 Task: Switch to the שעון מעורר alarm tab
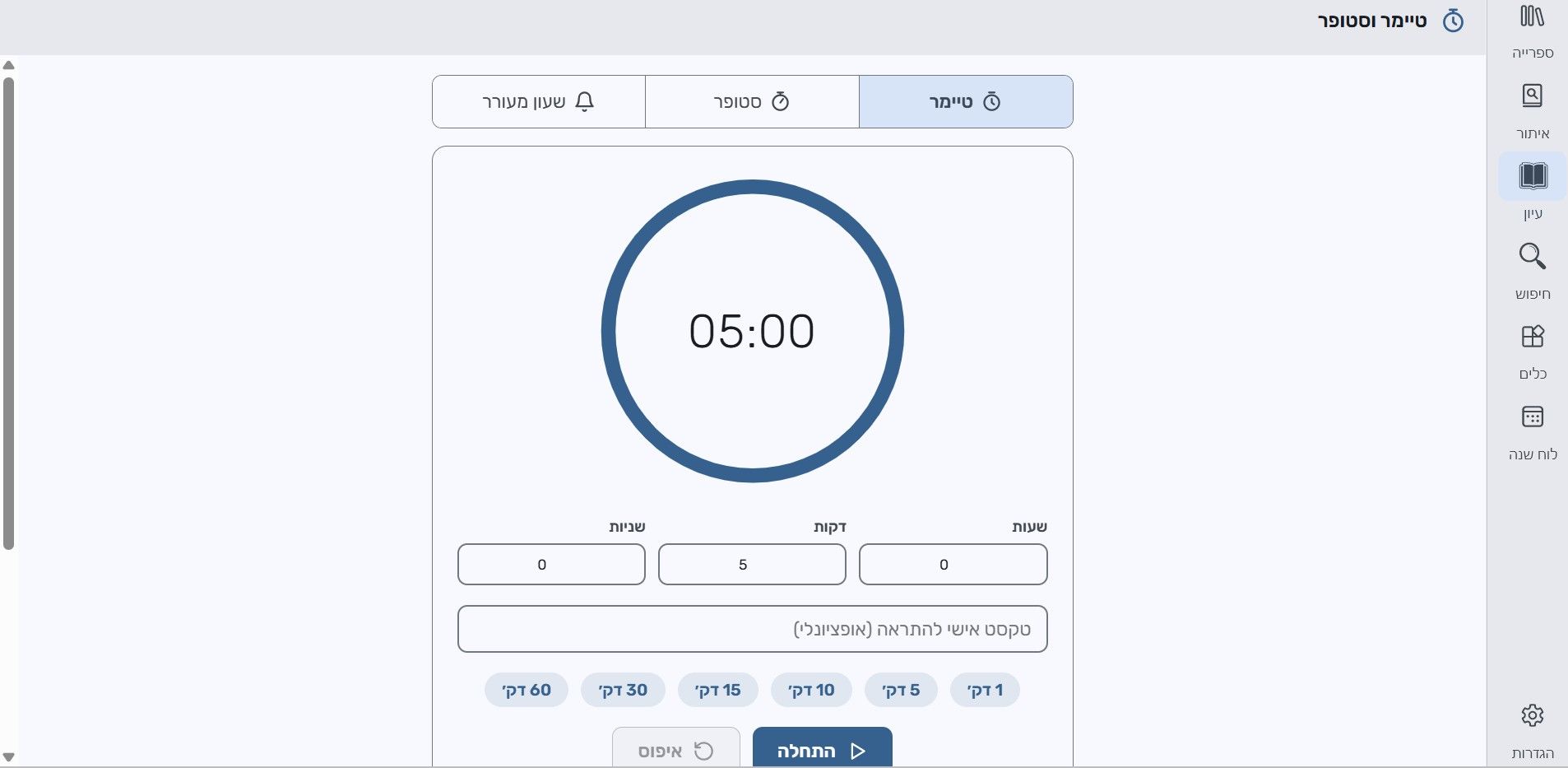coord(539,102)
